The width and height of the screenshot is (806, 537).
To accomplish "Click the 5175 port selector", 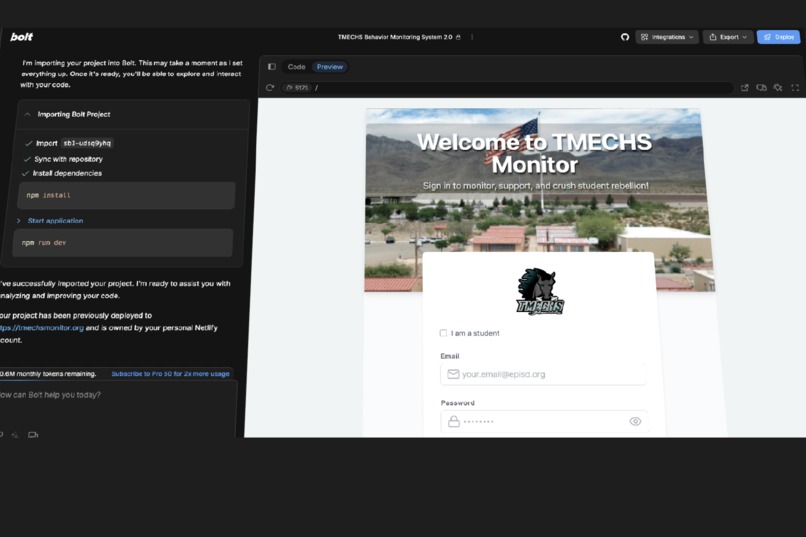I will pos(297,88).
